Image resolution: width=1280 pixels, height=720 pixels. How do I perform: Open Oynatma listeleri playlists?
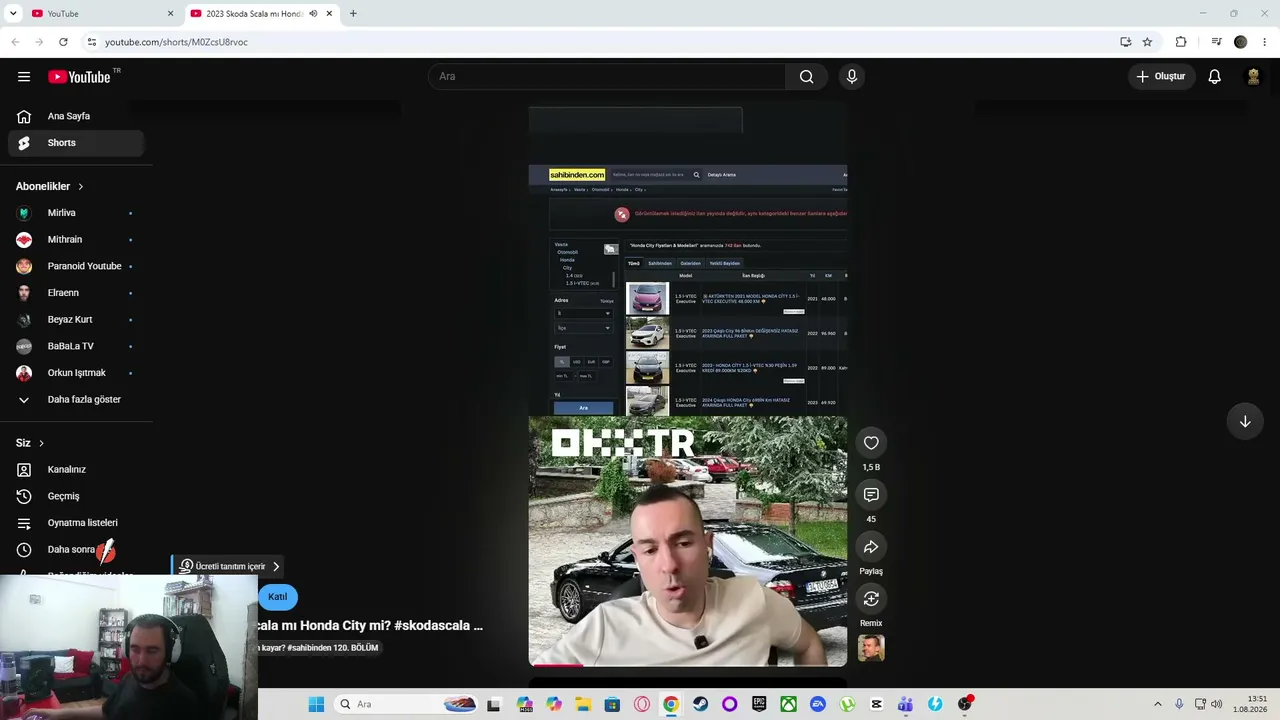[76, 523]
